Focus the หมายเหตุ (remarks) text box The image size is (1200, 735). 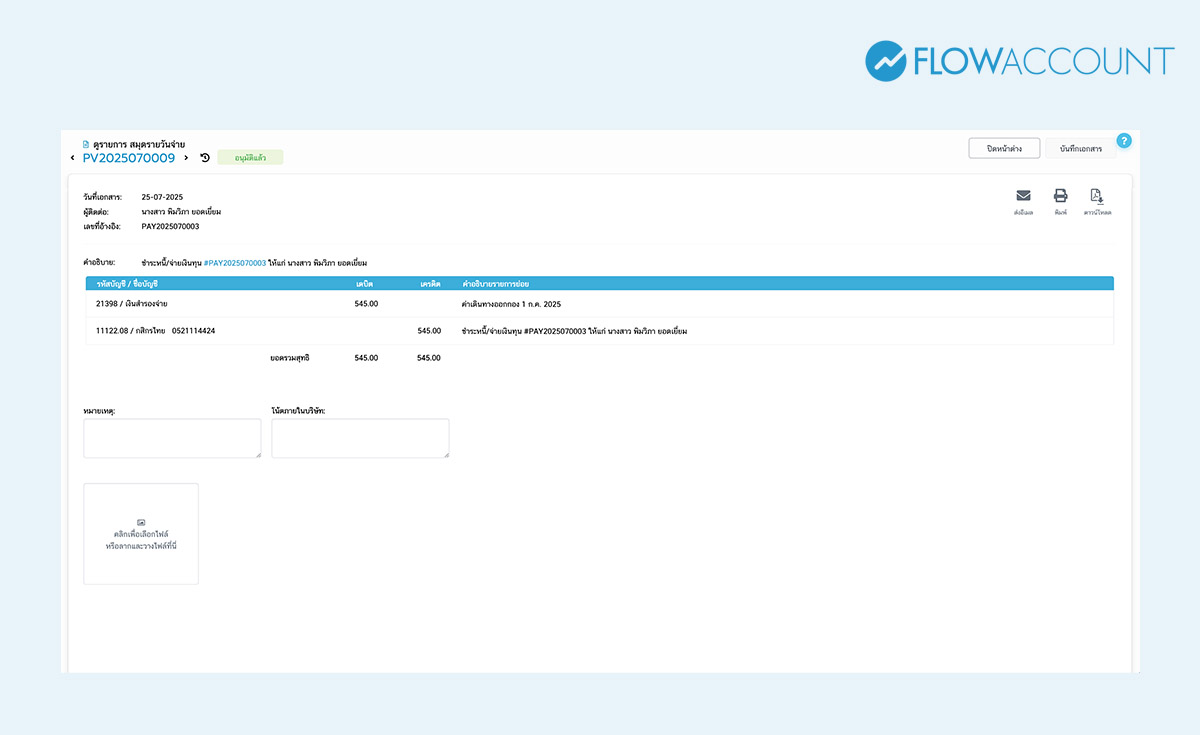[x=172, y=438]
